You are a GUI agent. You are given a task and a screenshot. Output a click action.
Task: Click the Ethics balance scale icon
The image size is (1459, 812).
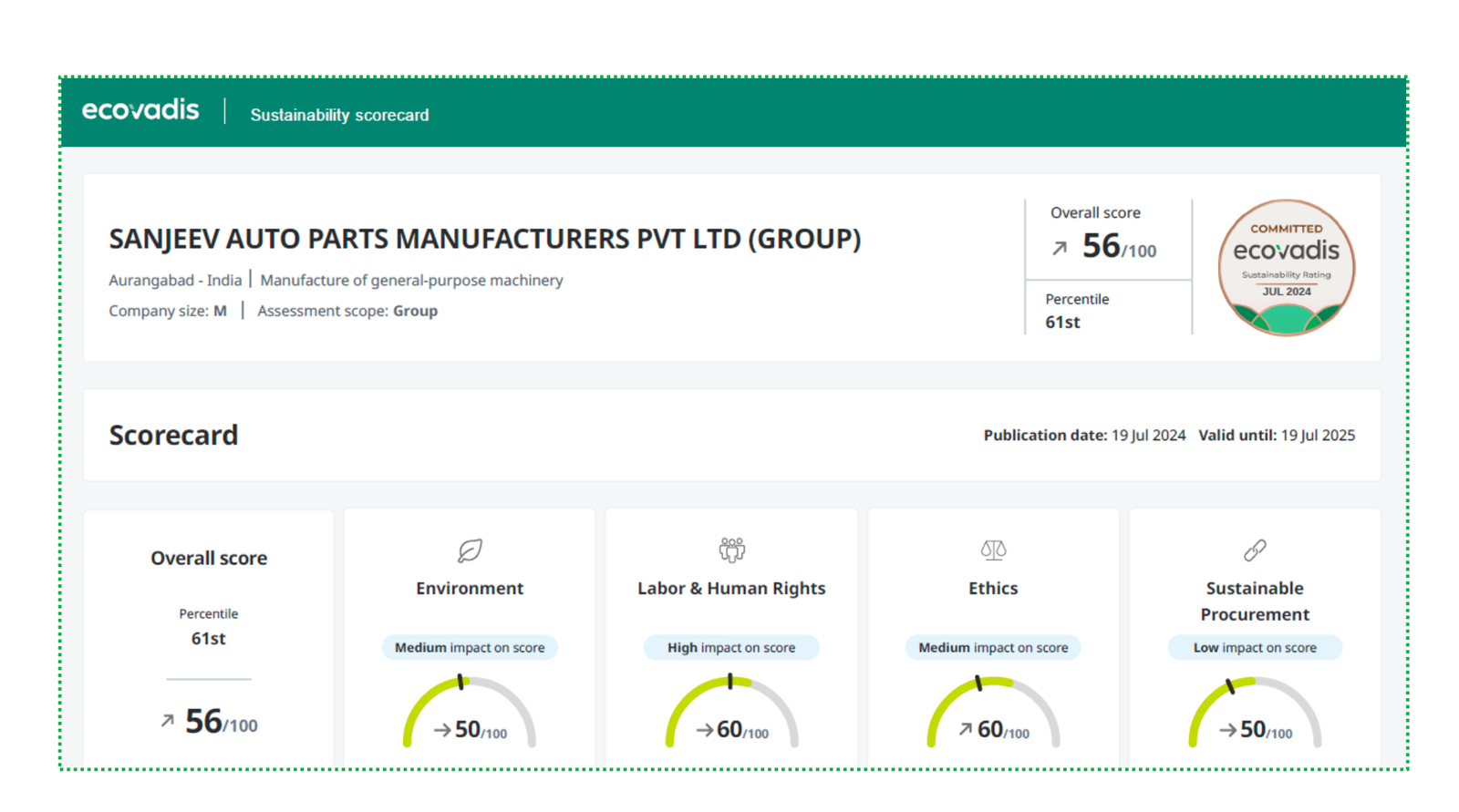(x=993, y=550)
